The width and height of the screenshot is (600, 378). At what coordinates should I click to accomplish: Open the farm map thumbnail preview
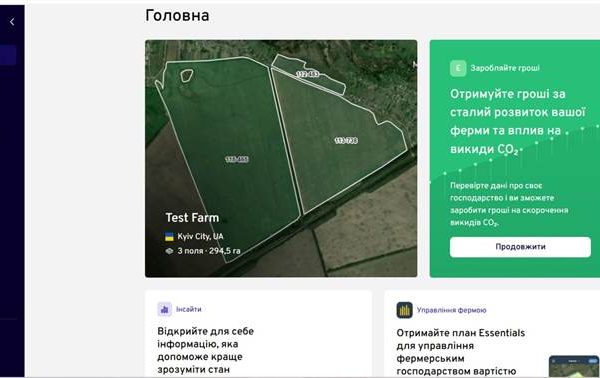(574, 367)
